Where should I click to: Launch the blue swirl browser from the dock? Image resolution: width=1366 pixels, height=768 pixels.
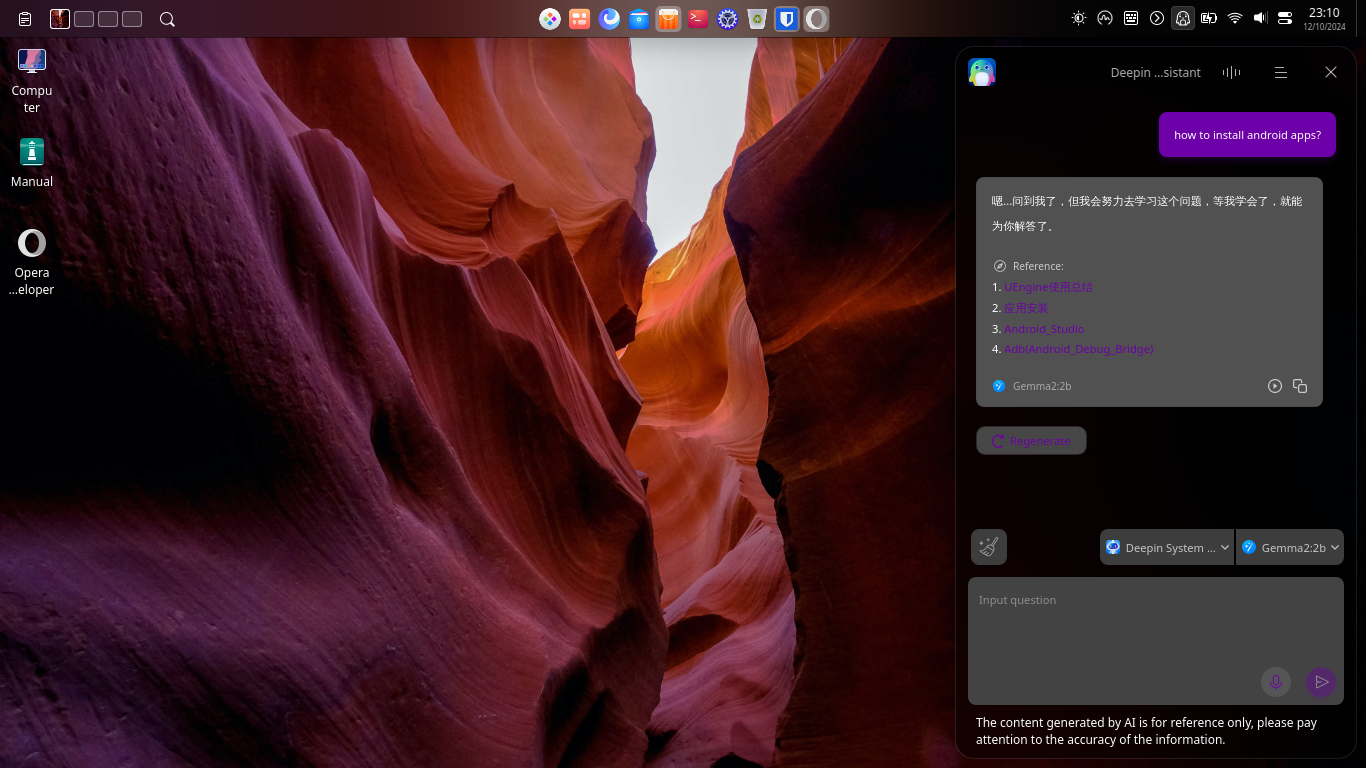tap(609, 19)
